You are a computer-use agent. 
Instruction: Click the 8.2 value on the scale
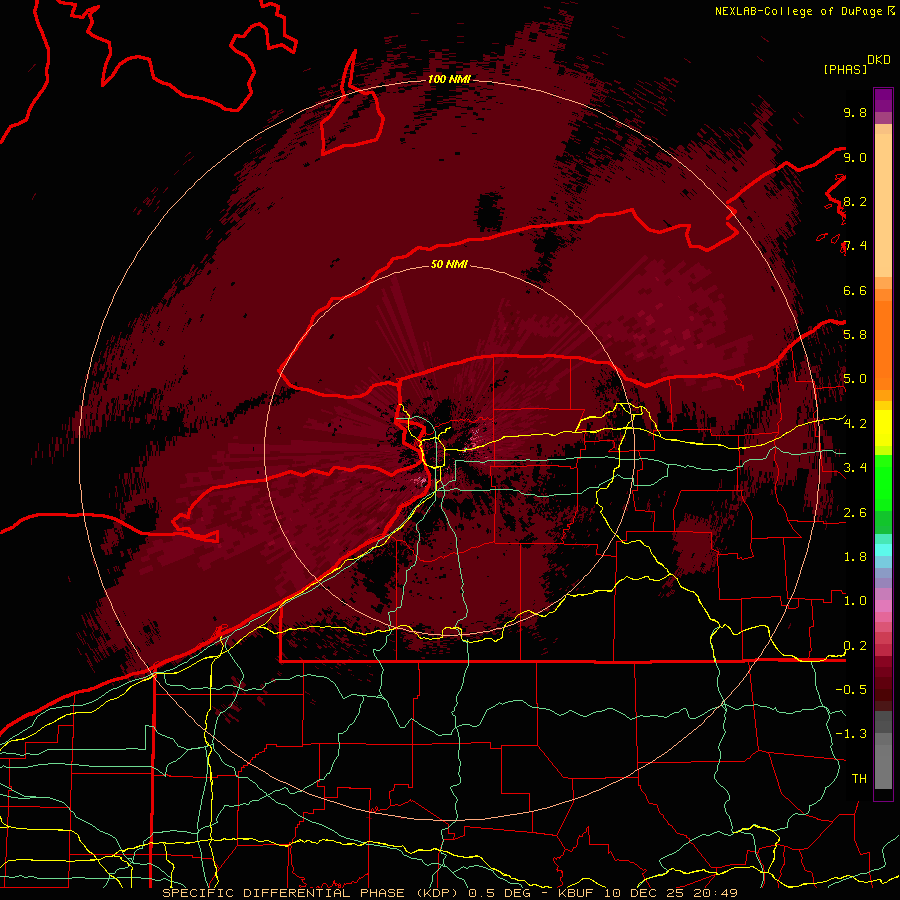pyautogui.click(x=855, y=201)
